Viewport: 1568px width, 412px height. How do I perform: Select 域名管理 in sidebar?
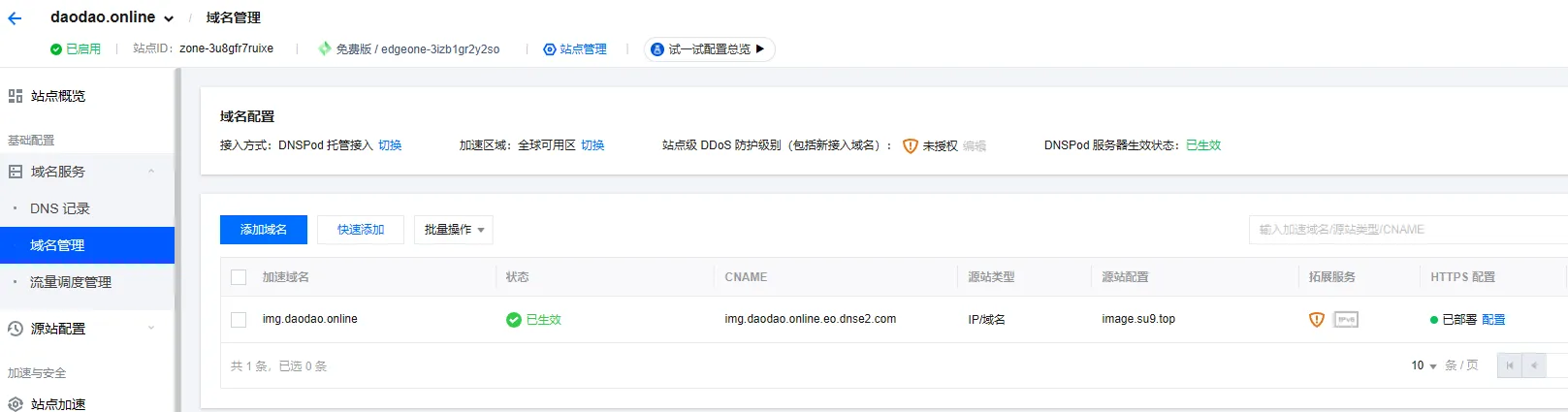click(87, 245)
